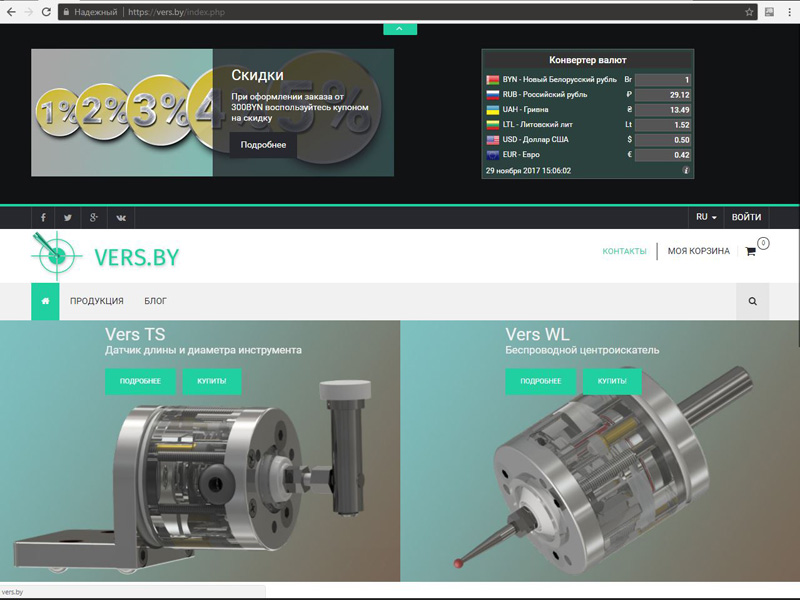Click КУПИТЬ under Vers TS
This screenshot has width=800, height=600.
(212, 381)
